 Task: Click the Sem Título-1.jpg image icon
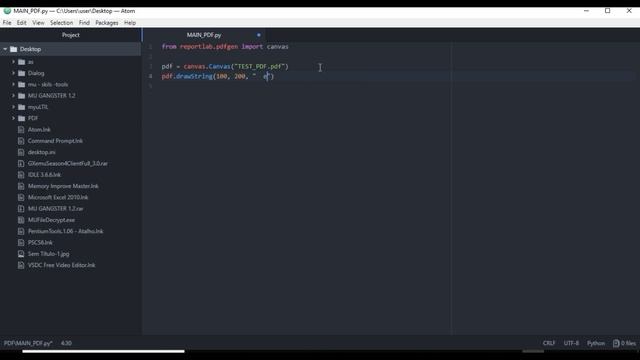coord(21,254)
